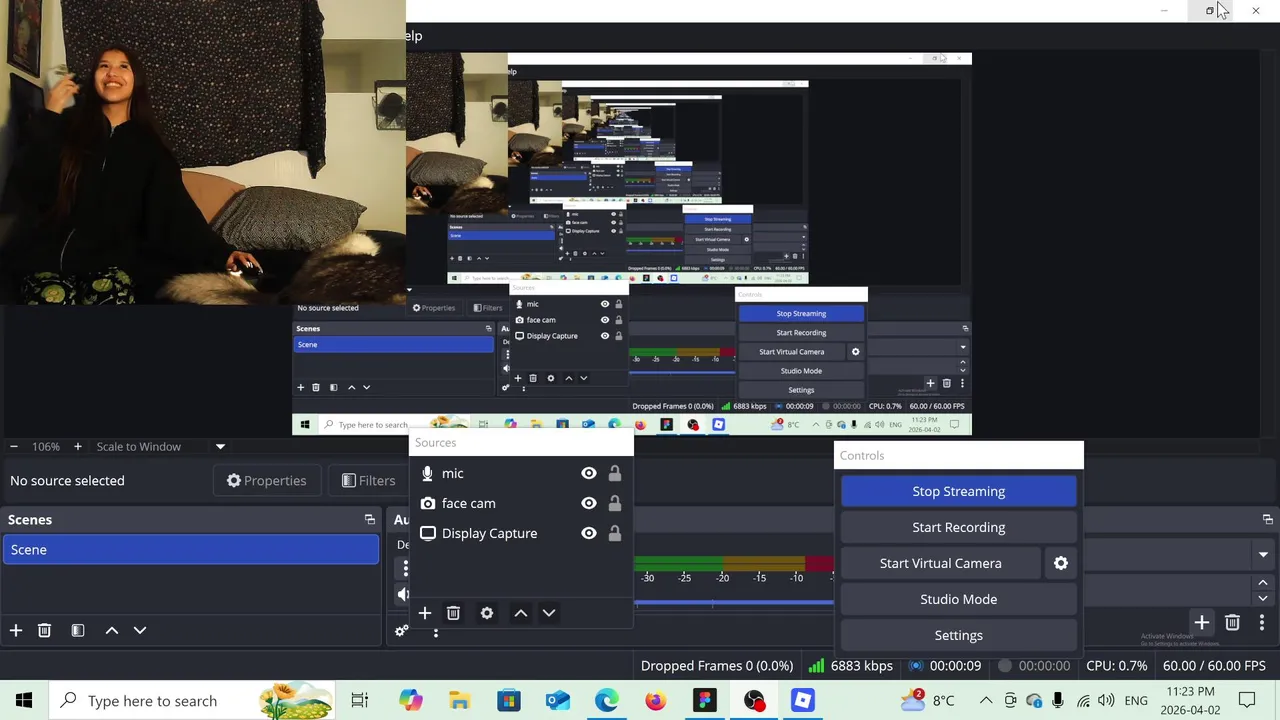
Task: Move scene up in Scenes toolbar
Action: point(112,630)
